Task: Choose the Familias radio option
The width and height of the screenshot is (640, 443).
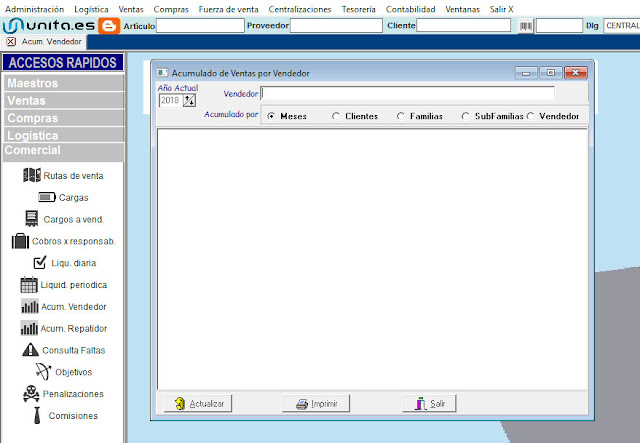Action: (400, 116)
